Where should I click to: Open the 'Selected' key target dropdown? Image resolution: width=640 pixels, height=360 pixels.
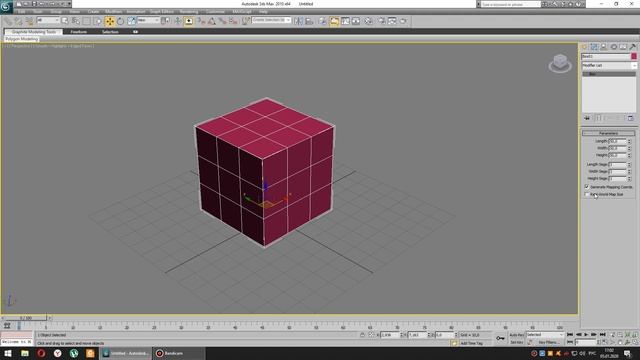click(544, 335)
